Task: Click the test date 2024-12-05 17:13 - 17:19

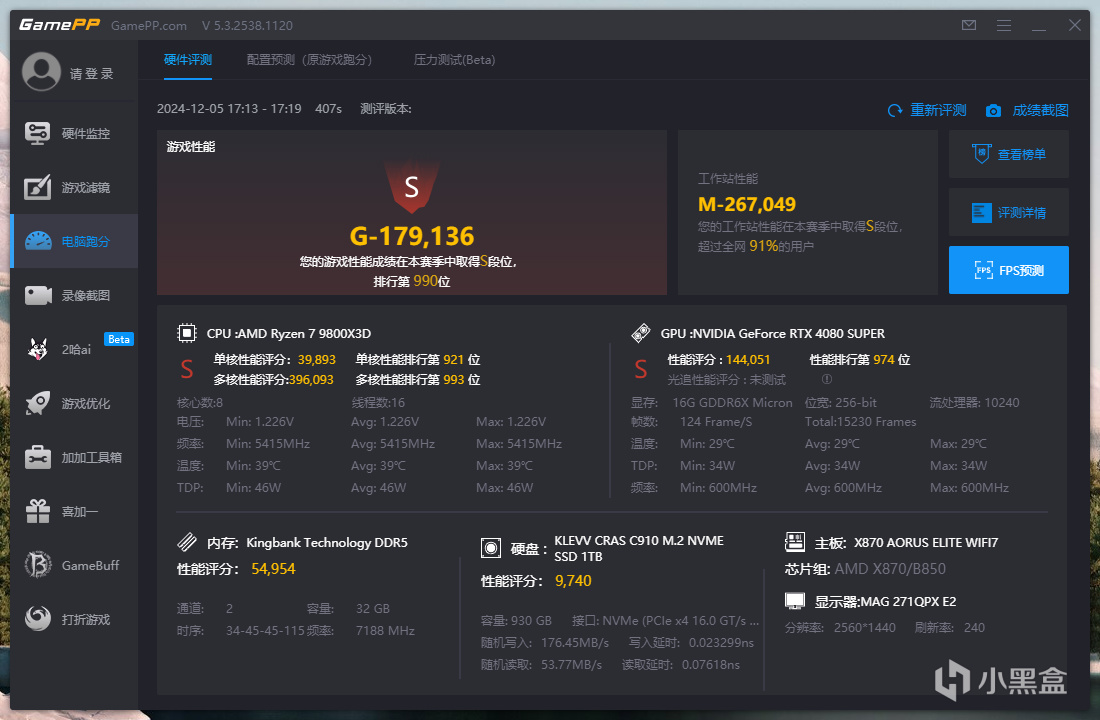Action: (x=229, y=109)
